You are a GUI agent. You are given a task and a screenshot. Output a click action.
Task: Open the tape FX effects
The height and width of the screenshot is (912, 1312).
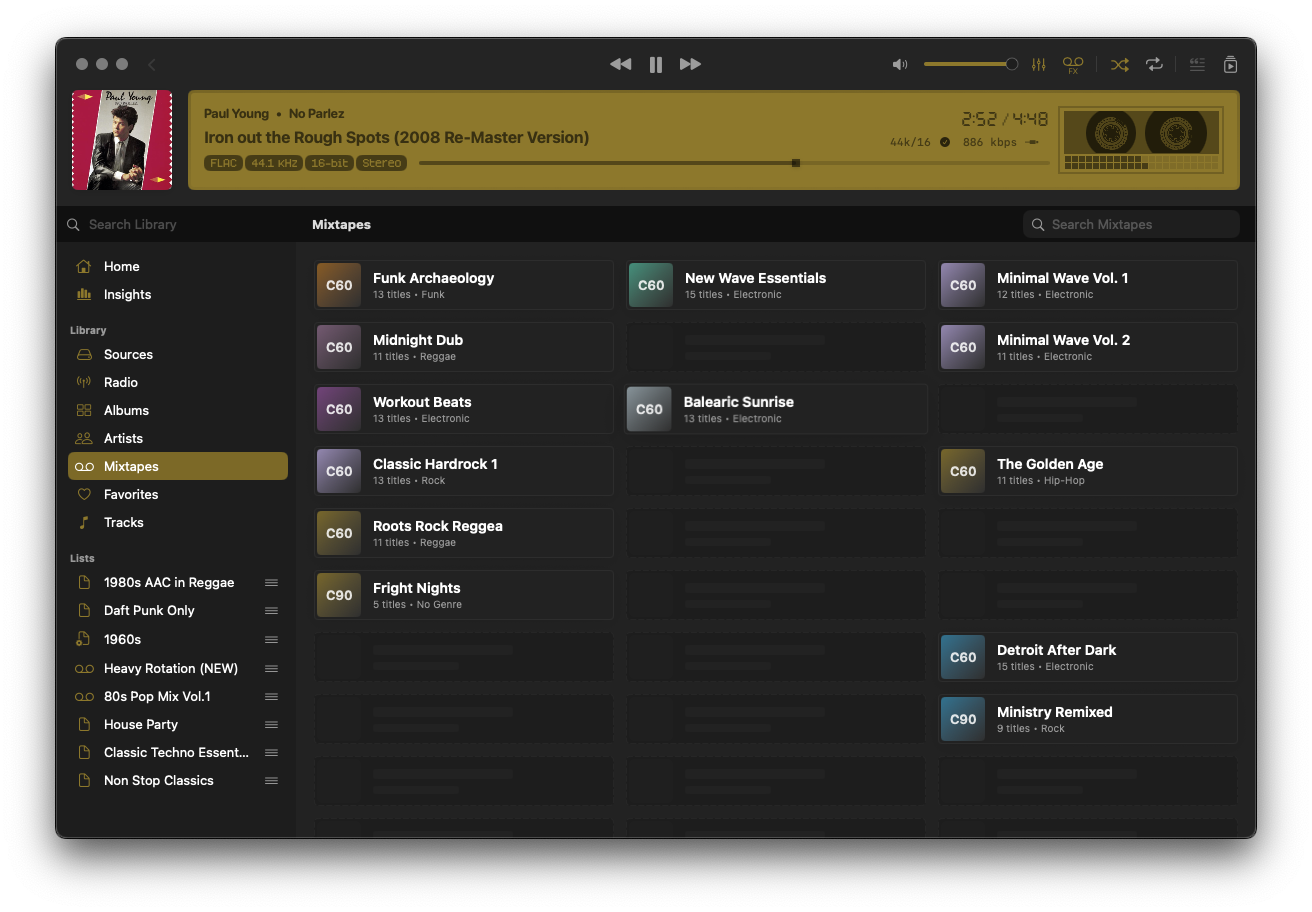tap(1073, 64)
